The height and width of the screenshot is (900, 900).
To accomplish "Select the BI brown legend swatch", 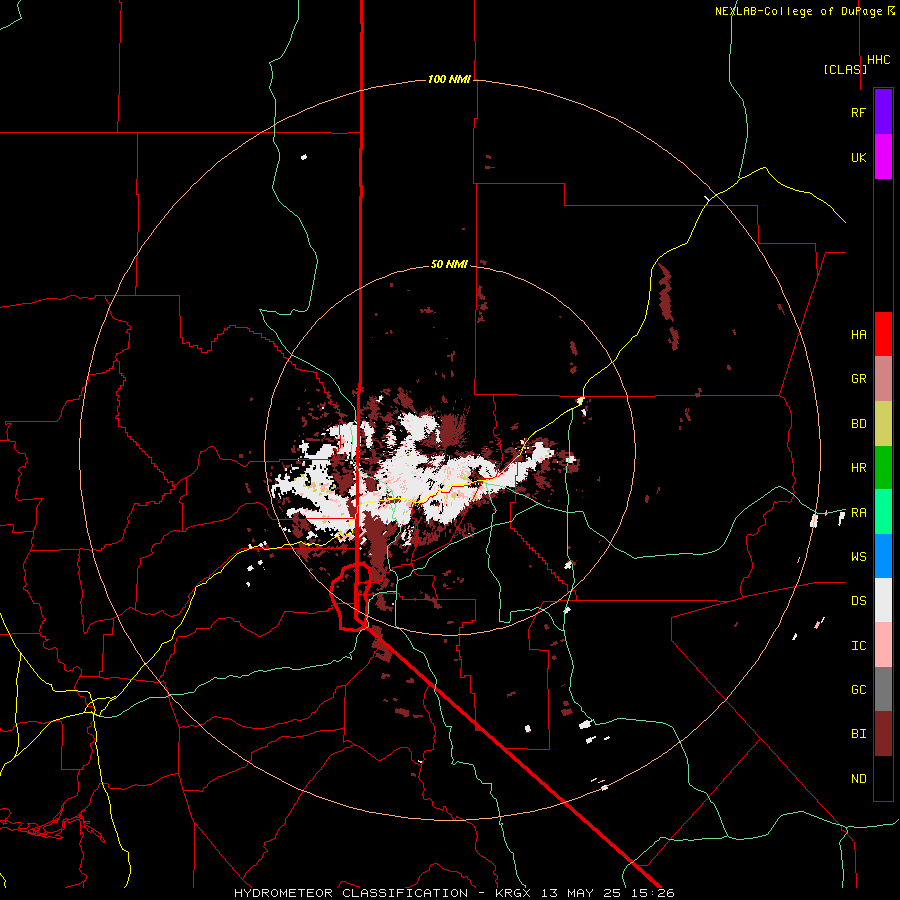I will point(883,734).
